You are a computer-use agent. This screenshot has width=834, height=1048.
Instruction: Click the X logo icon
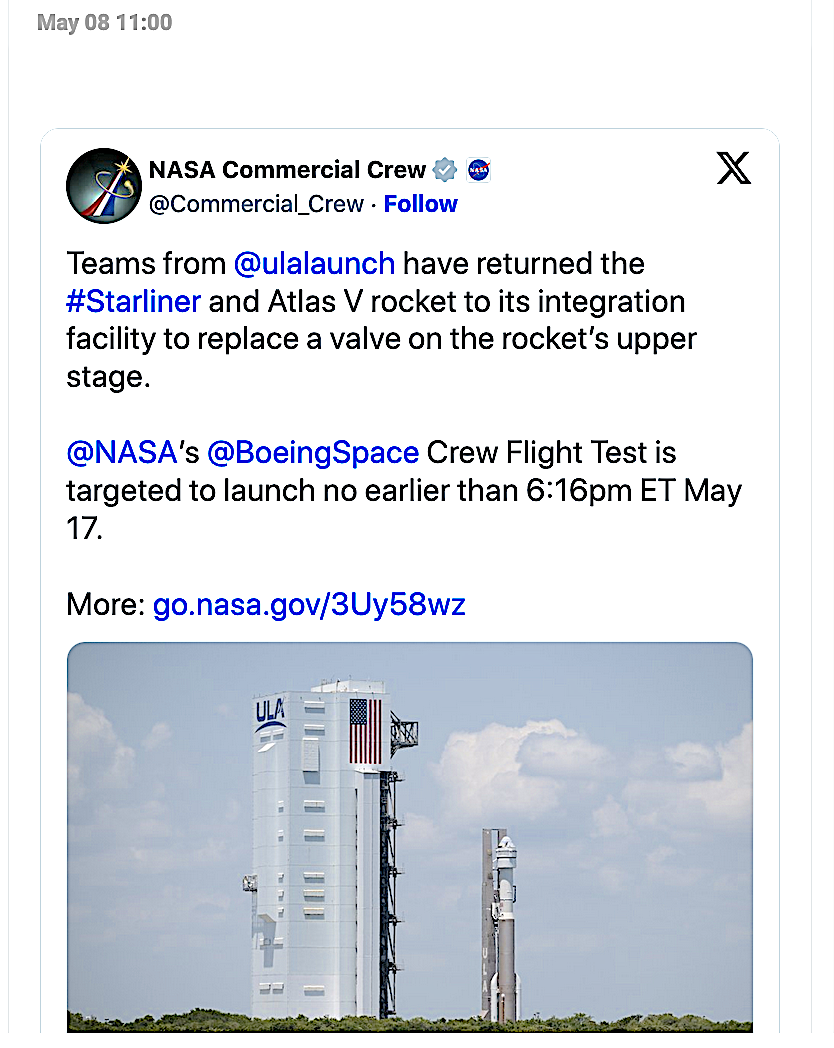[x=733, y=169]
